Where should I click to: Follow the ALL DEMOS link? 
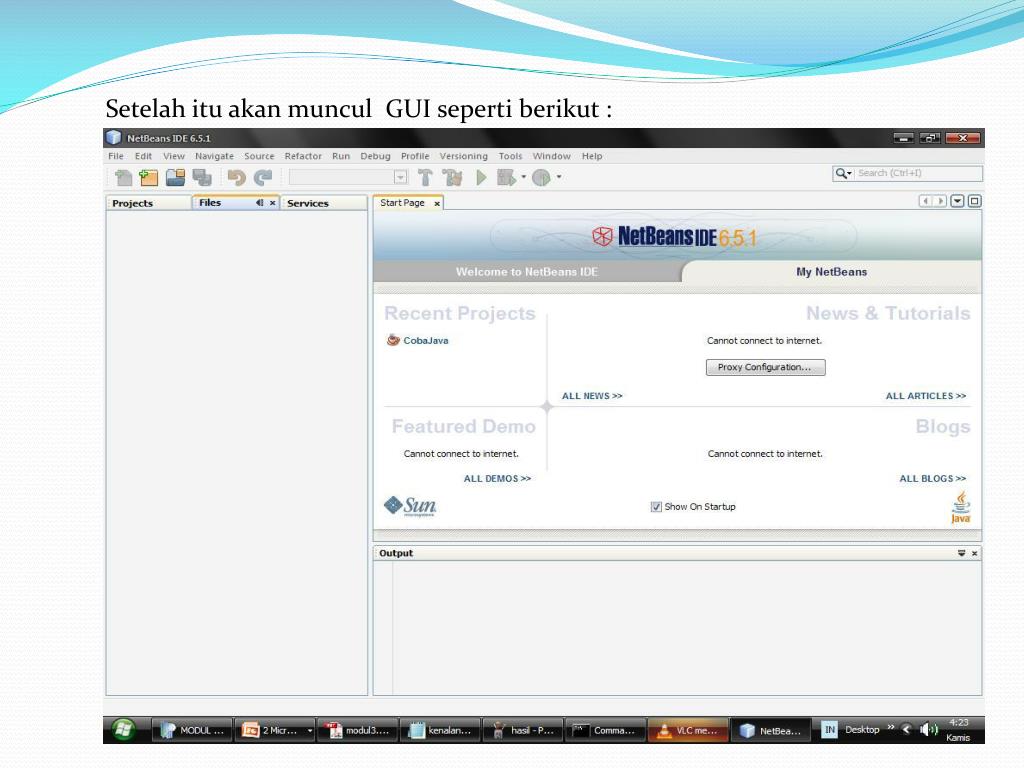(497, 479)
